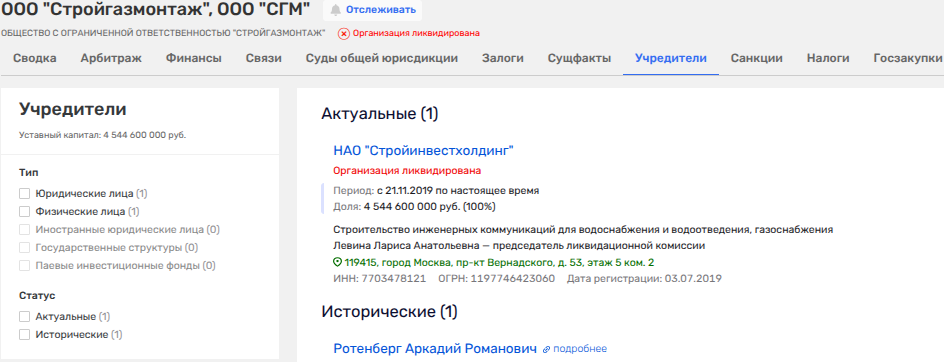Enable the Исторические status filter checkbox

[25, 334]
